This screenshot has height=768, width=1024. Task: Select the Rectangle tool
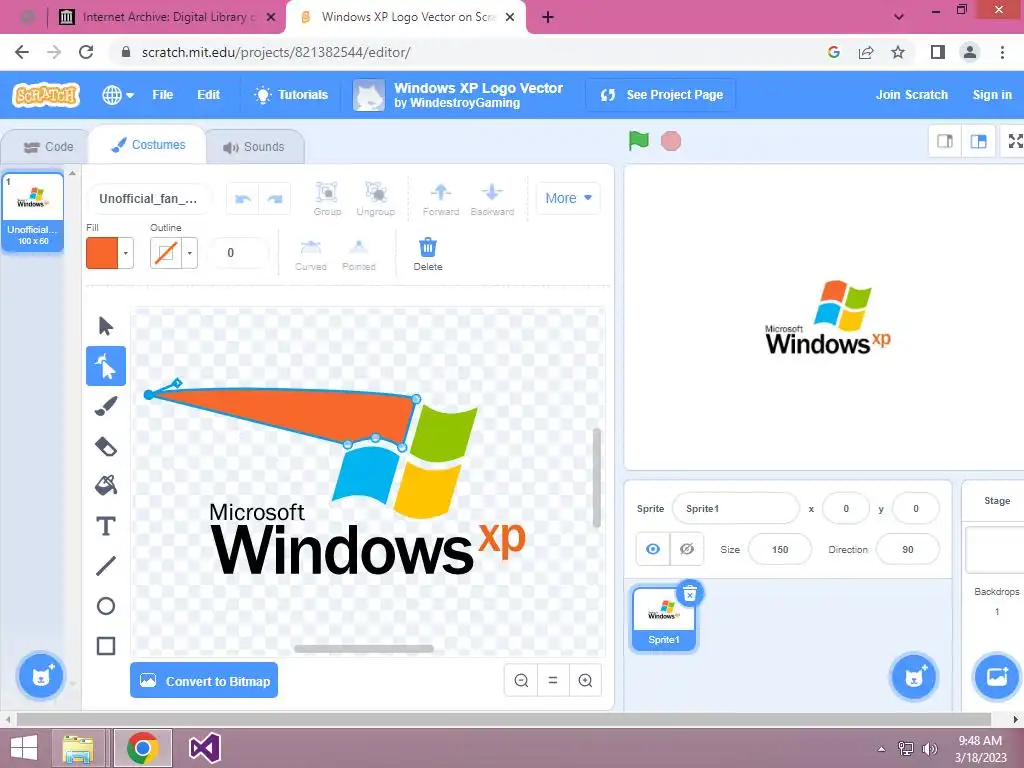coord(106,646)
